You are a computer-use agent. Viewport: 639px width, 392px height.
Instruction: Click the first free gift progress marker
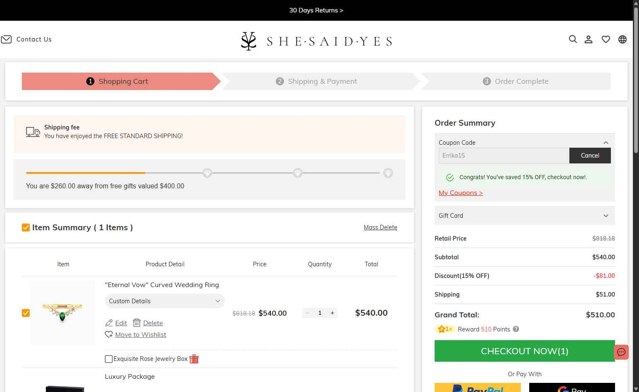point(207,173)
